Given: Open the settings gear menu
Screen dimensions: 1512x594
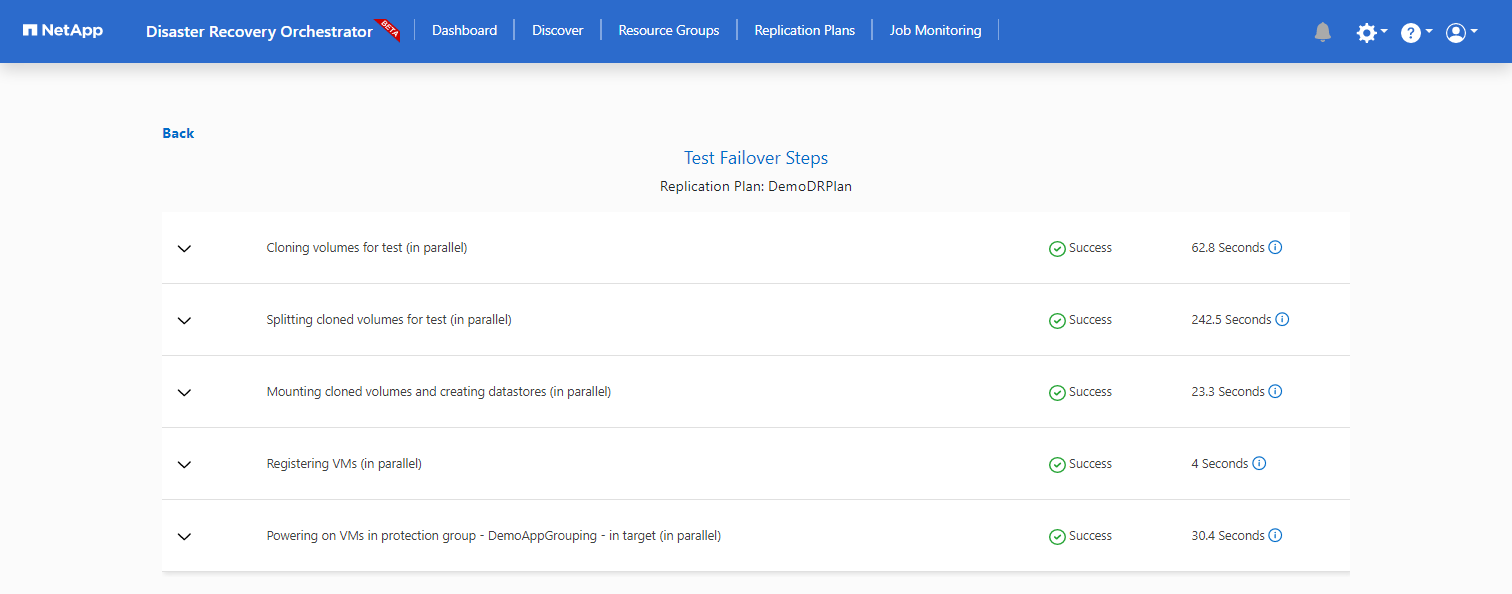Looking at the screenshot, I should pyautogui.click(x=1368, y=32).
